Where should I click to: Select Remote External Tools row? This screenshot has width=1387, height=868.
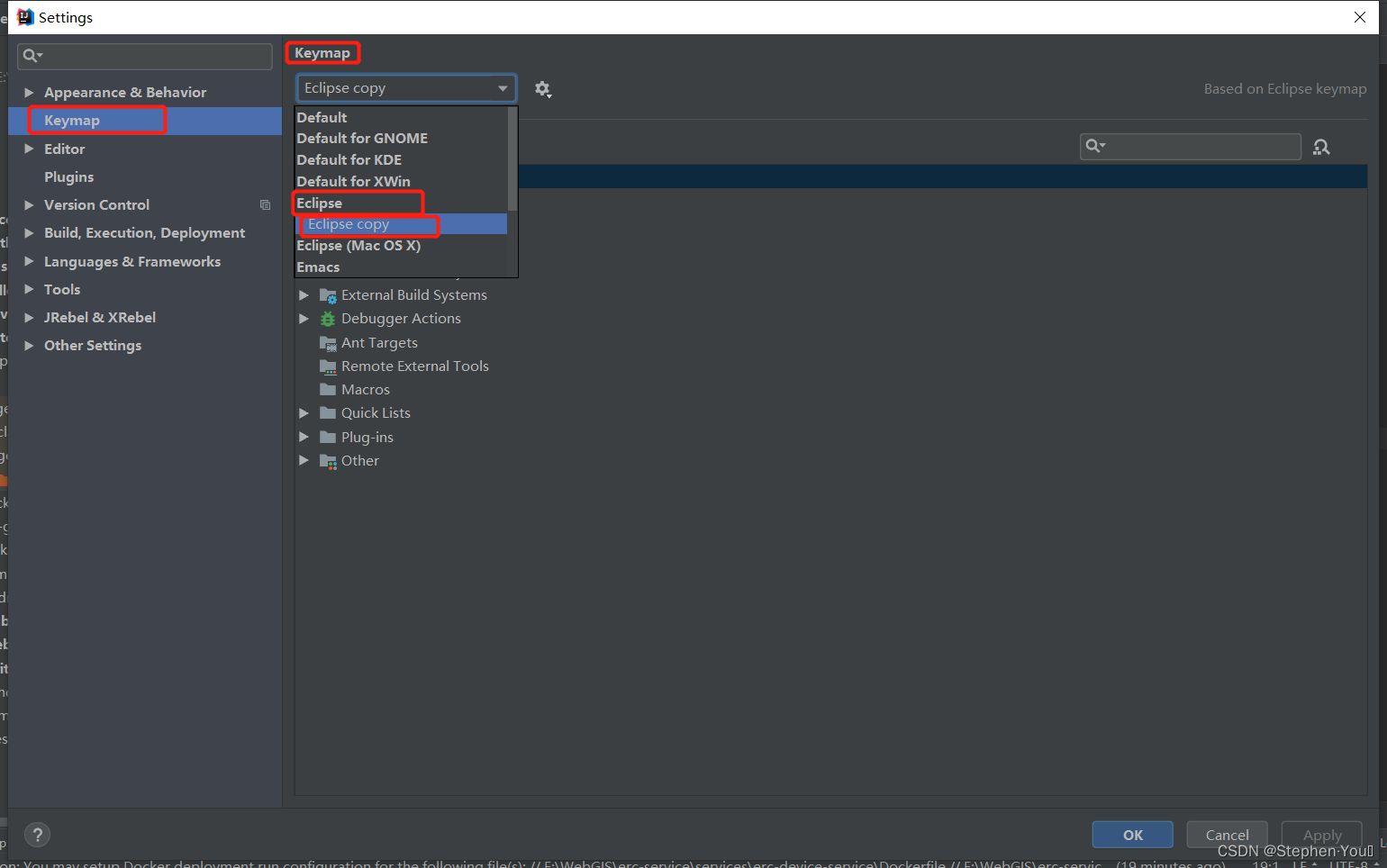tap(830, 366)
